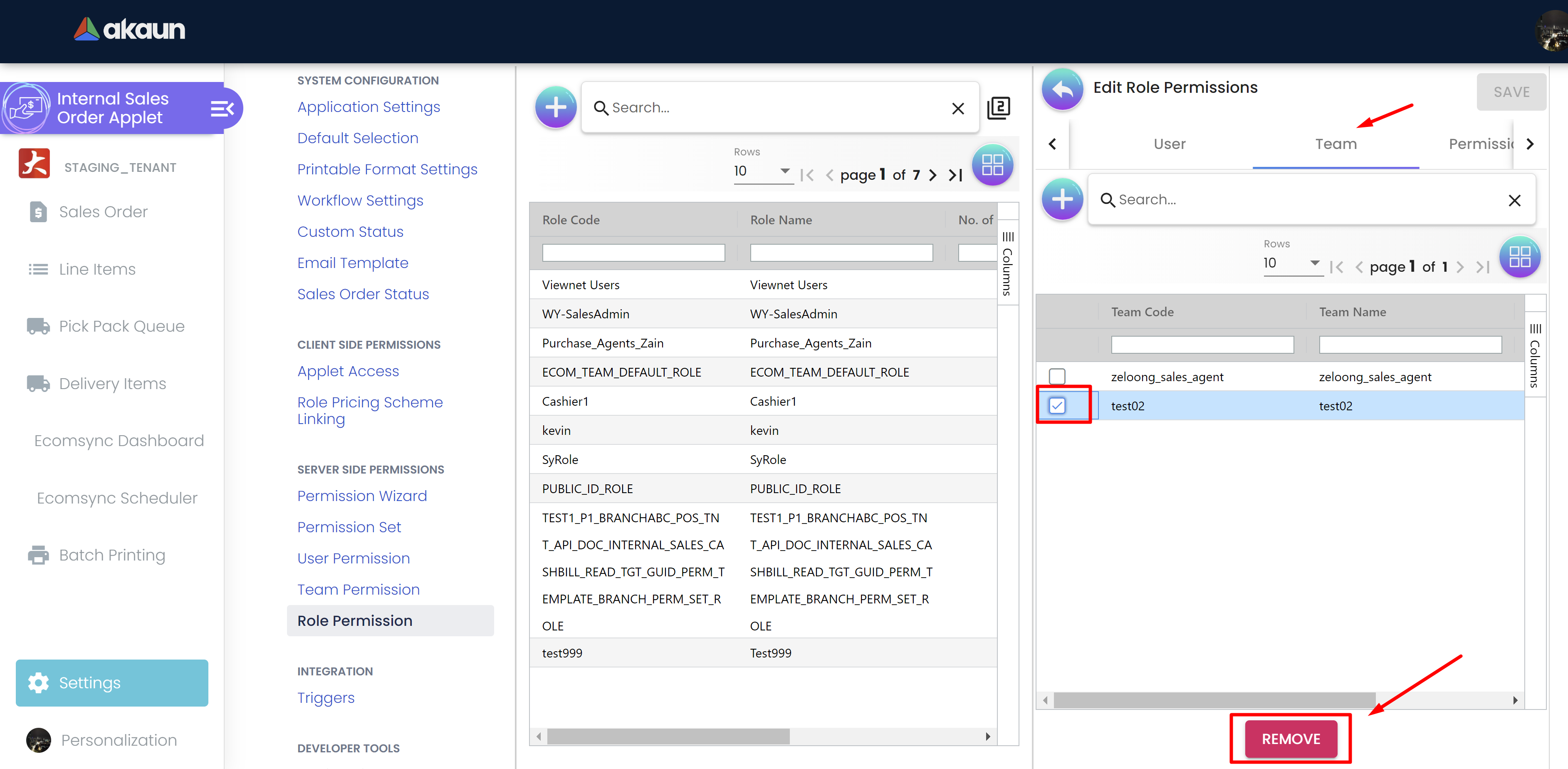Clear the roles search with X icon
The image size is (1568, 769).
(x=957, y=109)
